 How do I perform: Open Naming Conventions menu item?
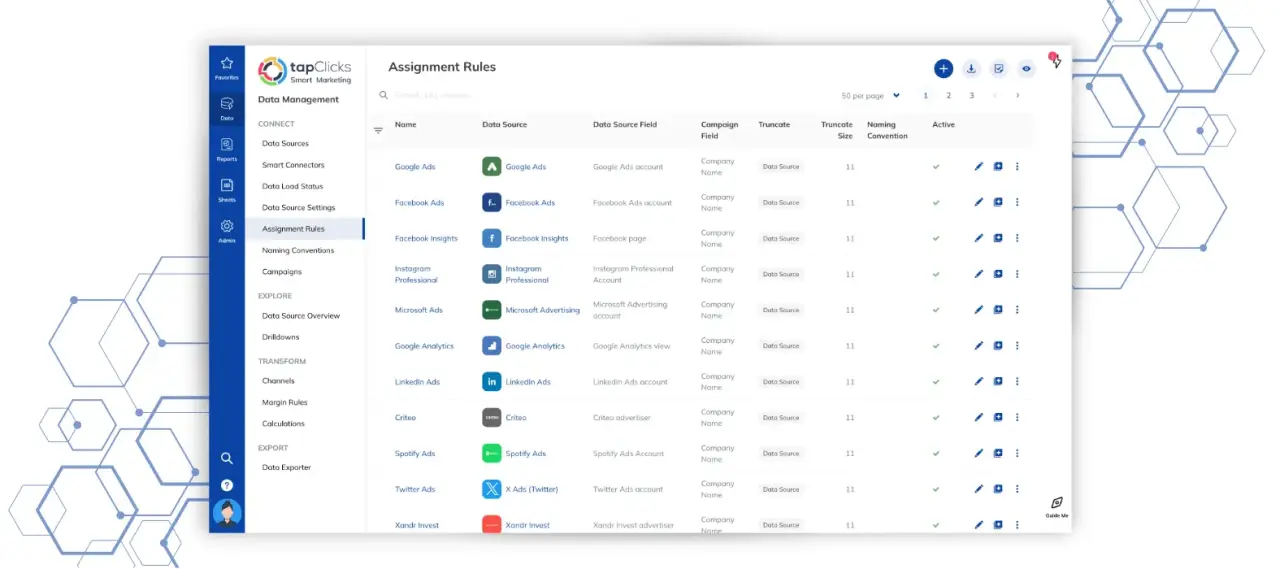298,251
